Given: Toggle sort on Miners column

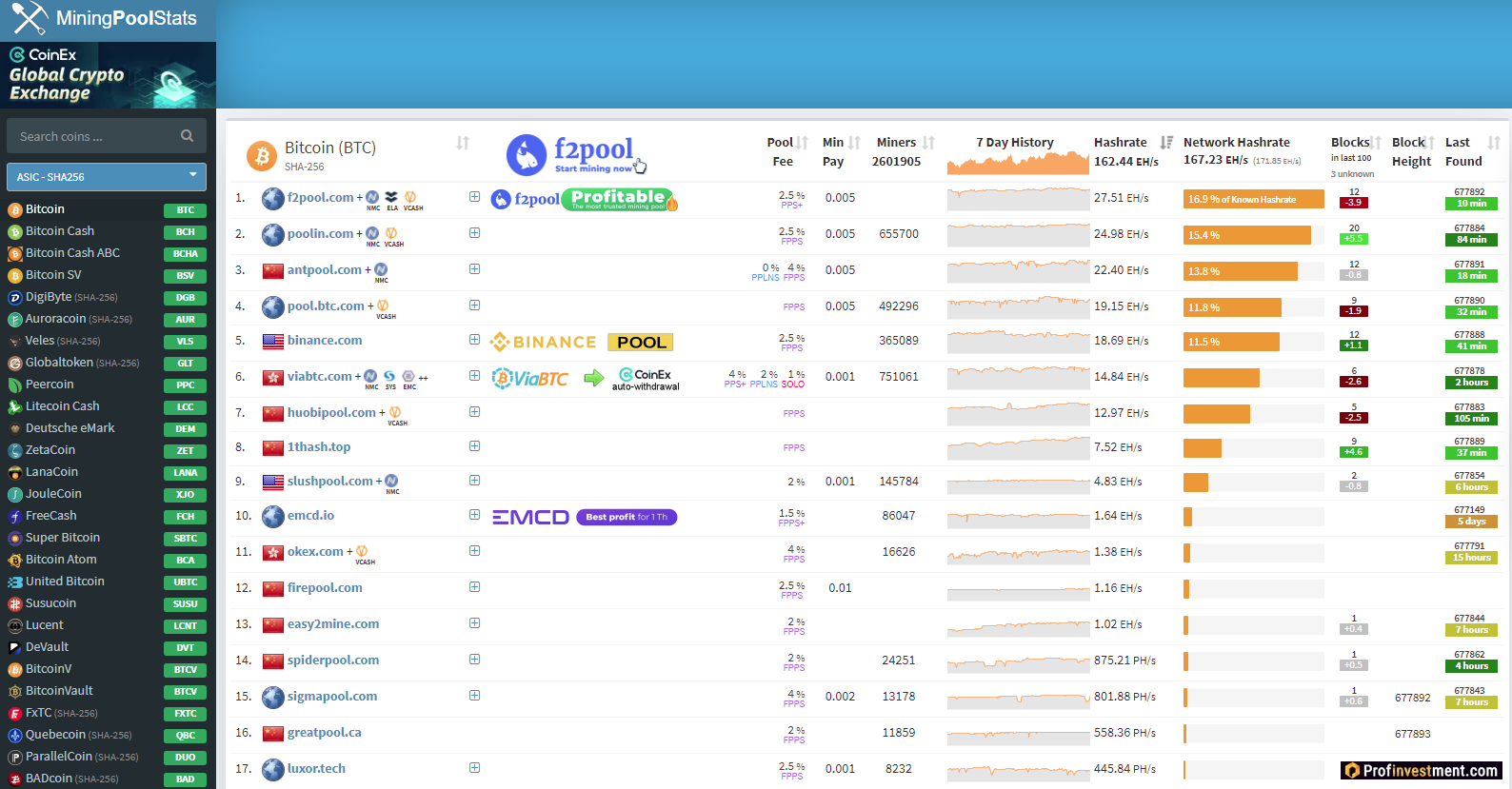Looking at the screenshot, I should [928, 143].
